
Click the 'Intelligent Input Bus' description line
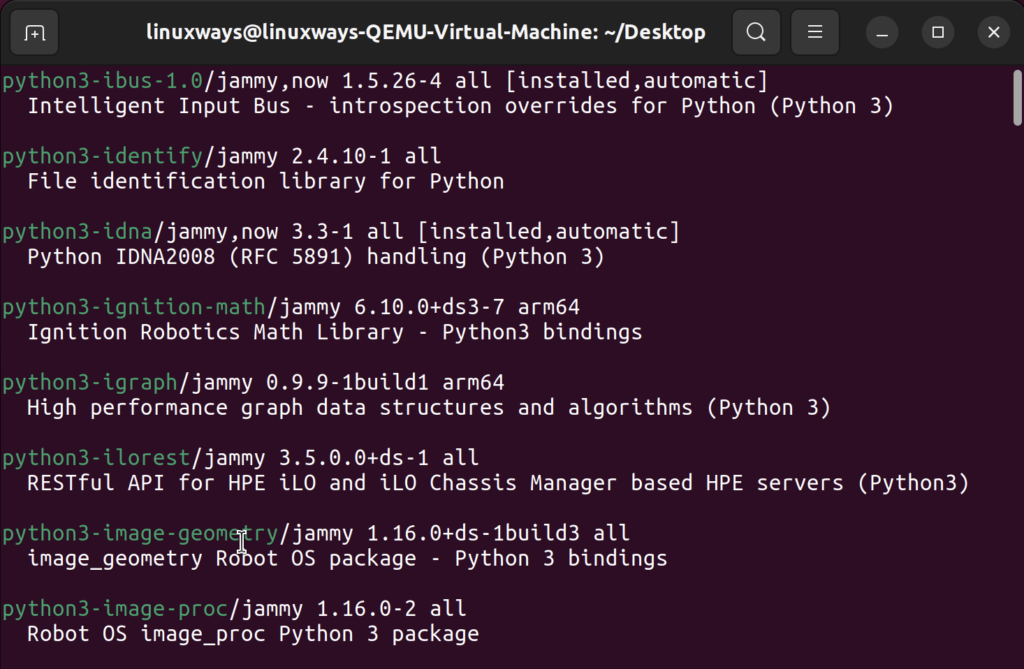[x=460, y=106]
